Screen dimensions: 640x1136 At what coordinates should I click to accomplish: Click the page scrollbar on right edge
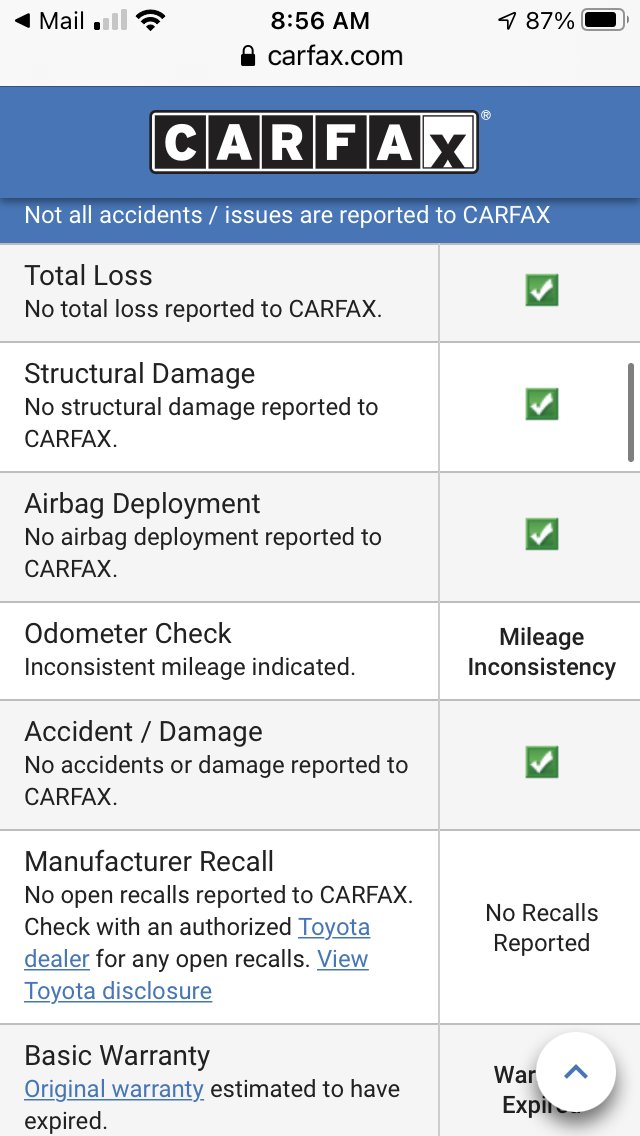[631, 412]
